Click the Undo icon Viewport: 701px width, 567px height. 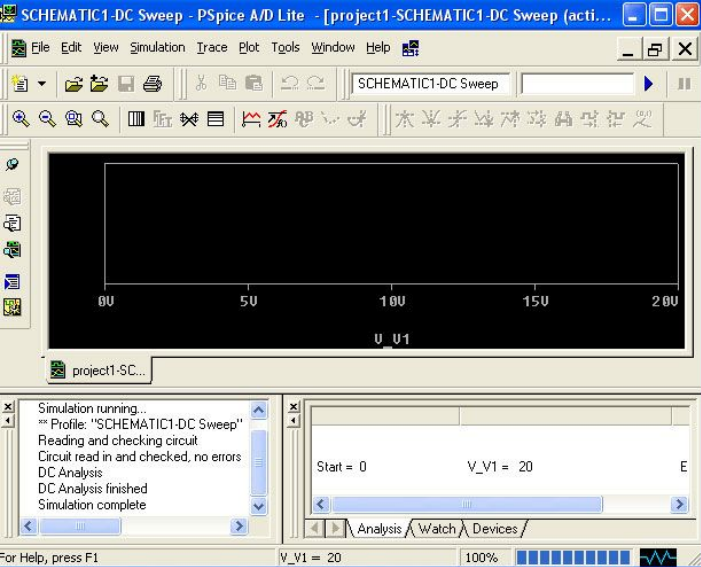(289, 83)
